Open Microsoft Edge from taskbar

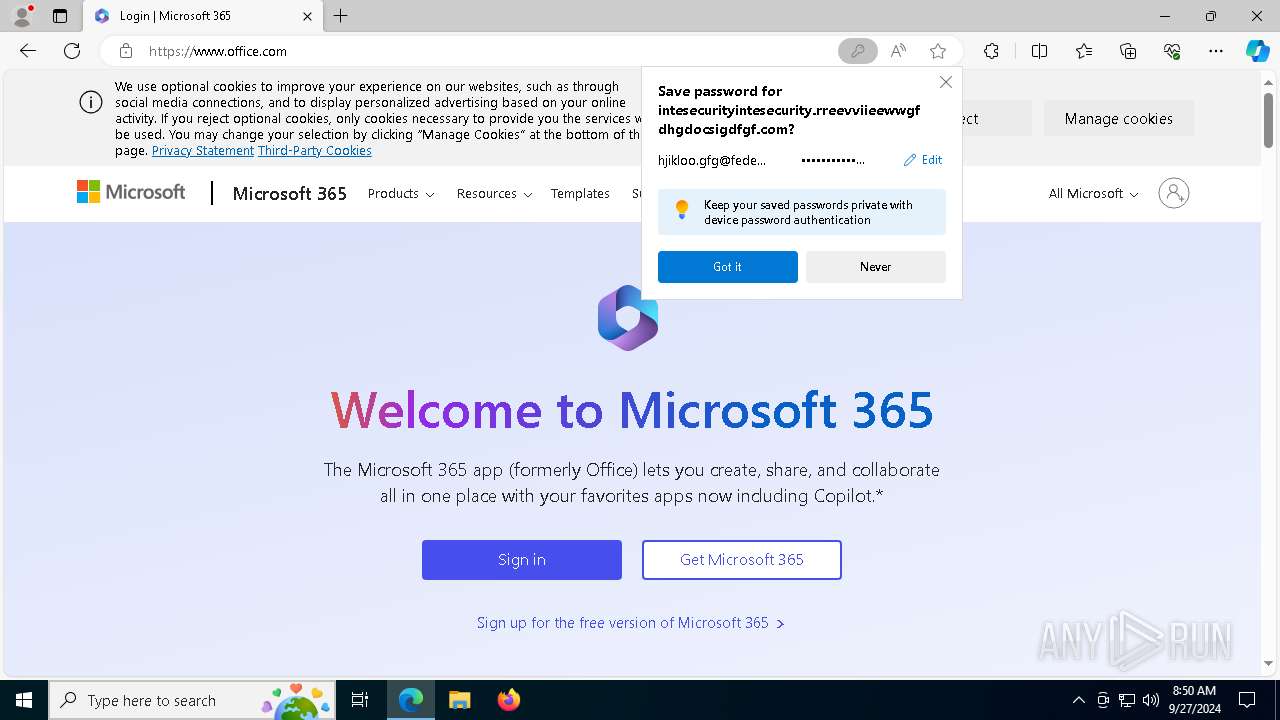(411, 700)
